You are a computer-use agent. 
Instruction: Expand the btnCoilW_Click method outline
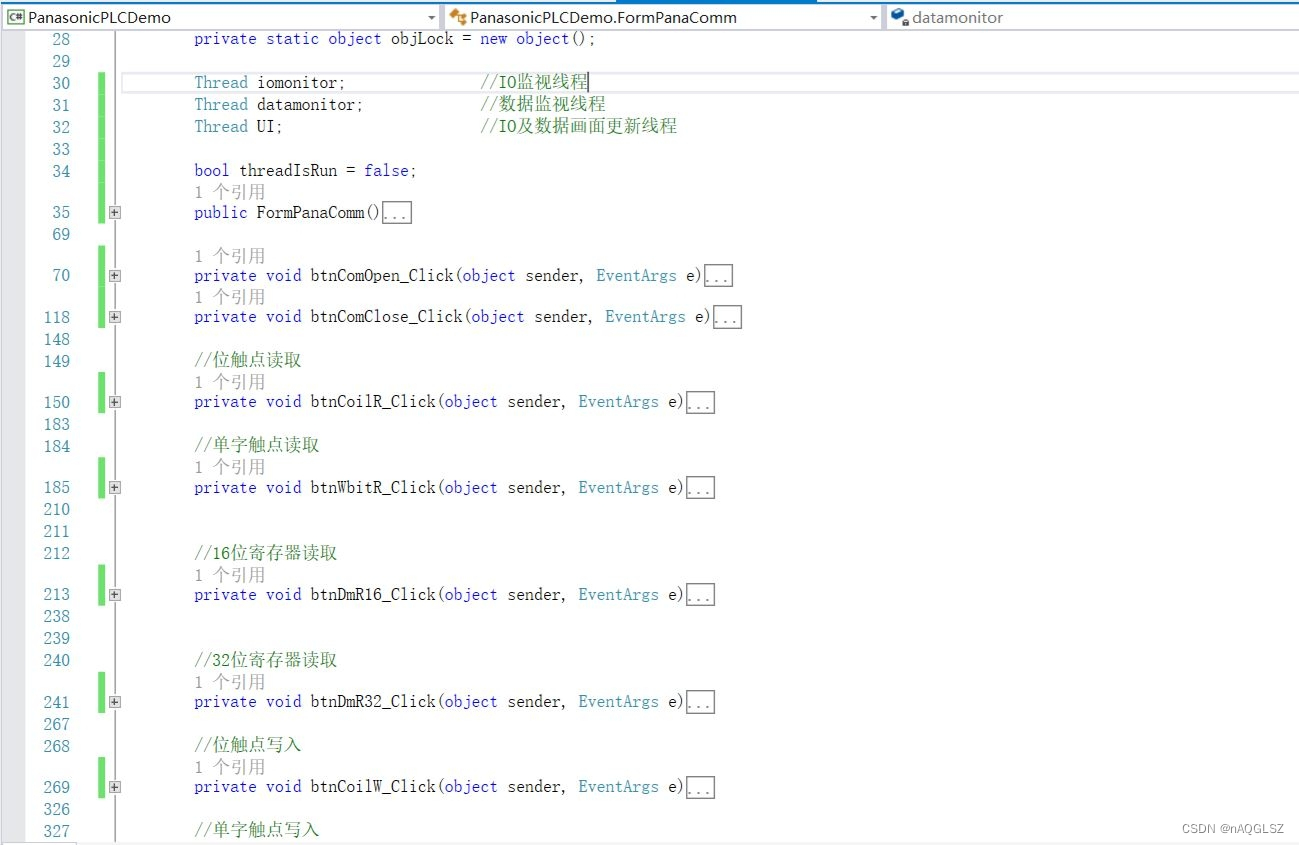[x=115, y=787]
